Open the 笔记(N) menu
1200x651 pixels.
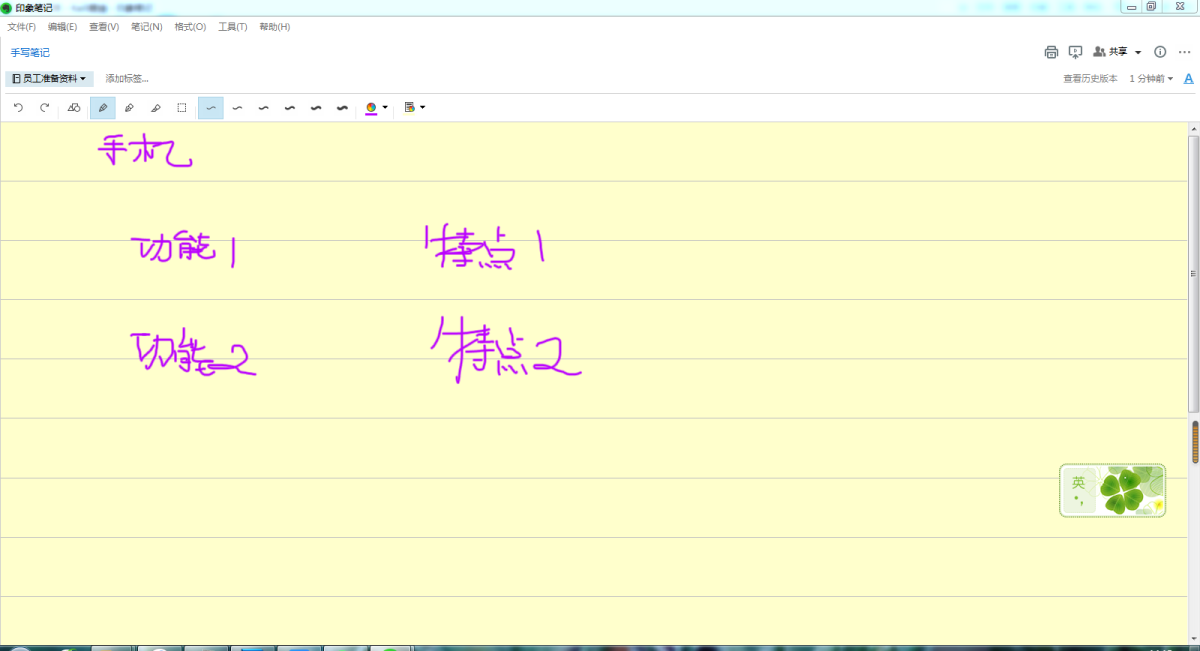coord(146,27)
